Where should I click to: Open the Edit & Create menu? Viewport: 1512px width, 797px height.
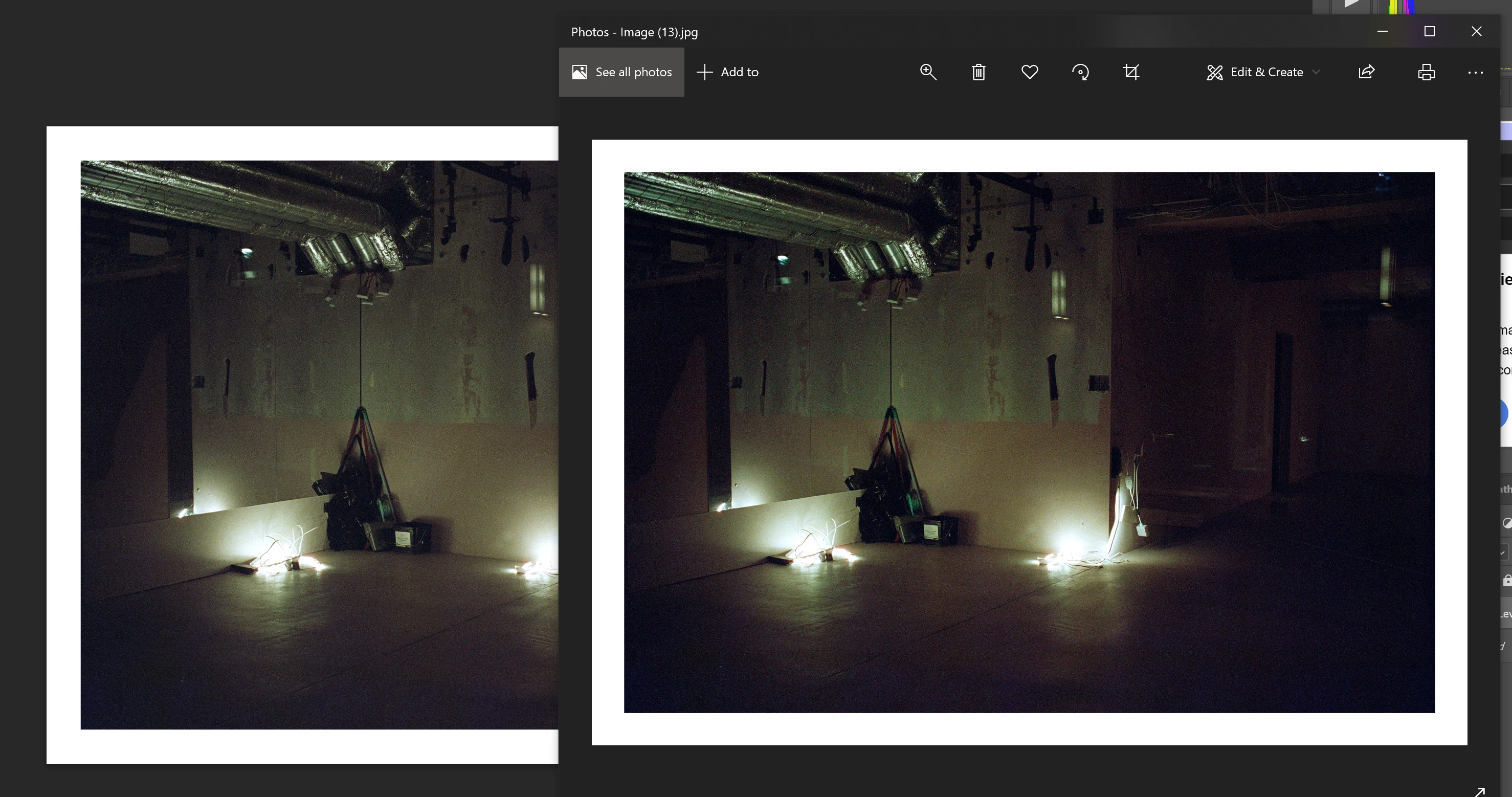[x=1266, y=72]
